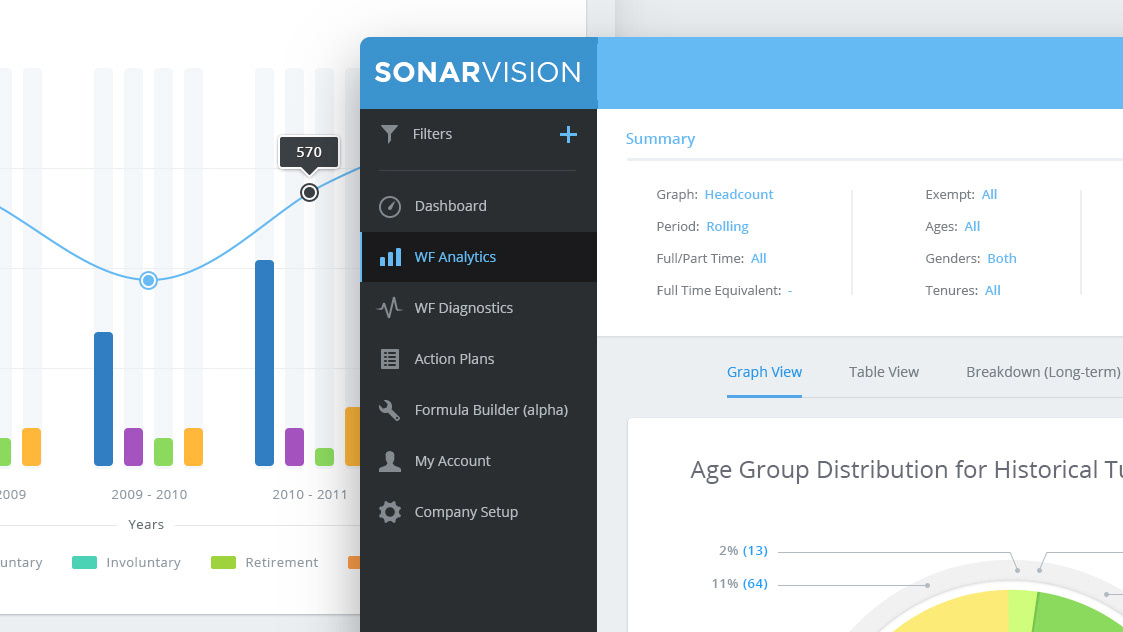Click the Company Setup gear icon

390,512
